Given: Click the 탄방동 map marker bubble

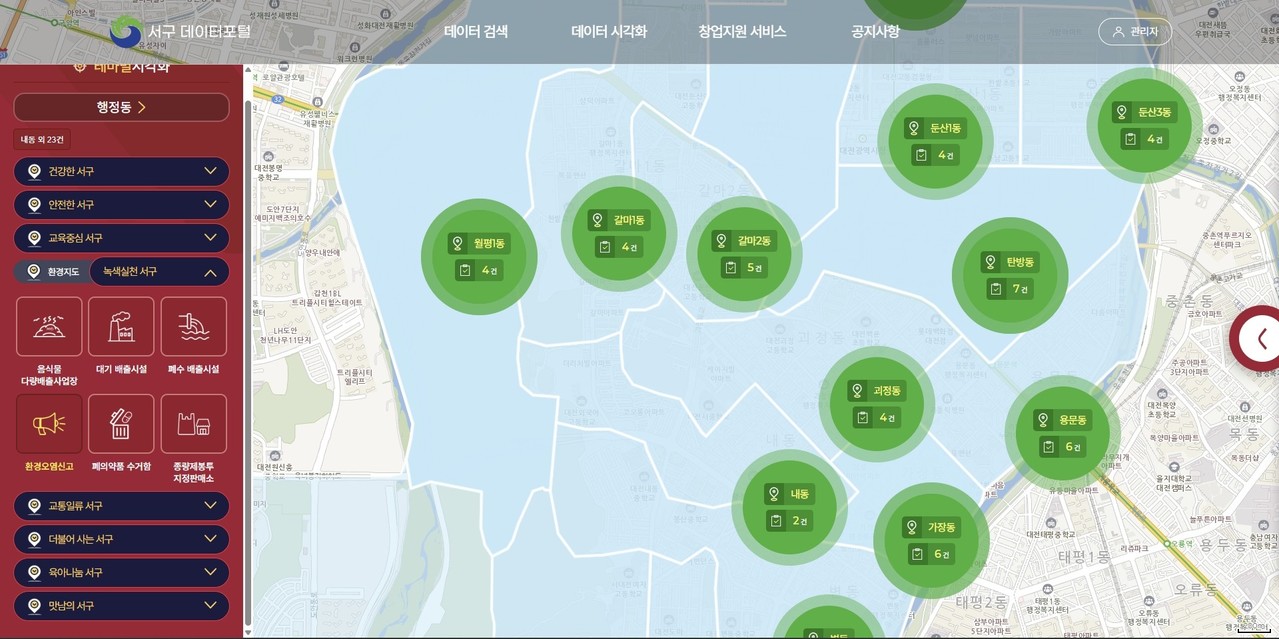Looking at the screenshot, I should click(1010, 275).
